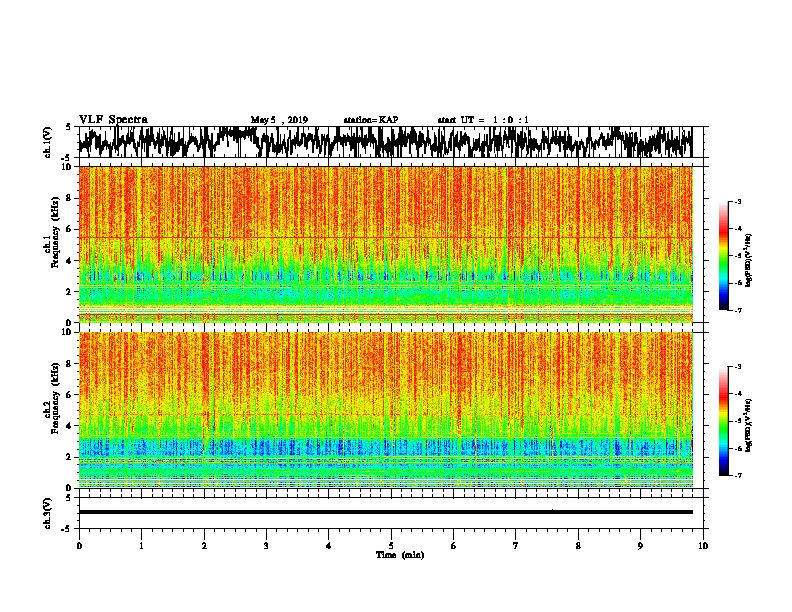Click the "Time (min)" axis label
This screenshot has width=792, height=612.
tap(400, 555)
